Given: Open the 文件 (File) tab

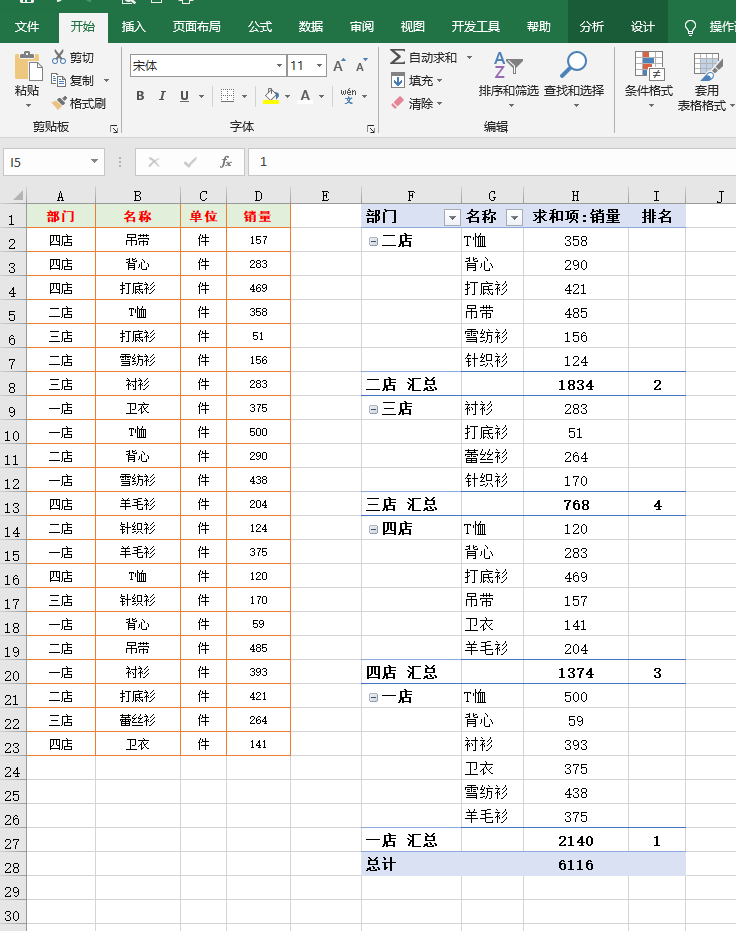Looking at the screenshot, I should click(27, 27).
